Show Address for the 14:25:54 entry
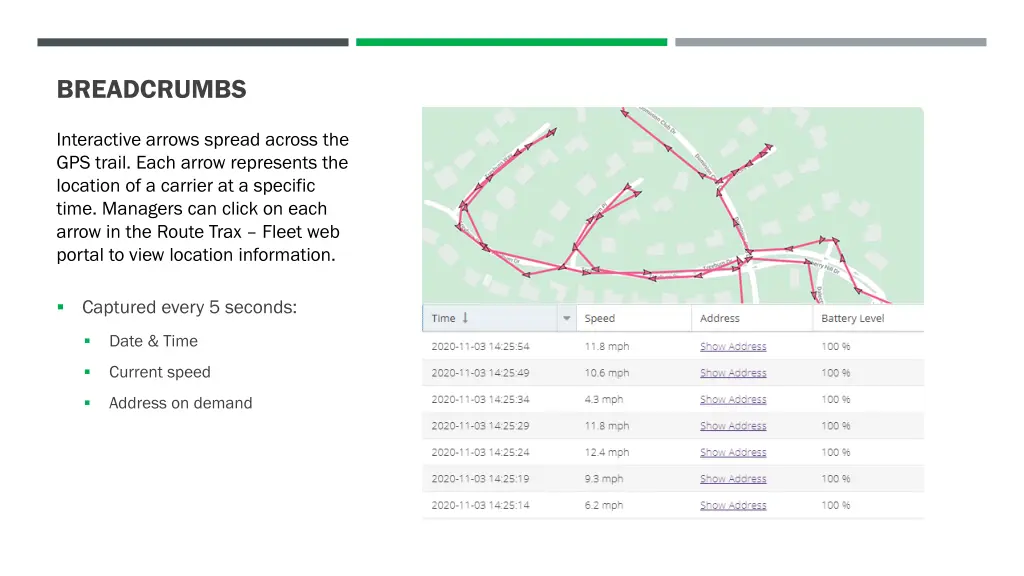Viewport: 1024px width, 576px height. 733,346
